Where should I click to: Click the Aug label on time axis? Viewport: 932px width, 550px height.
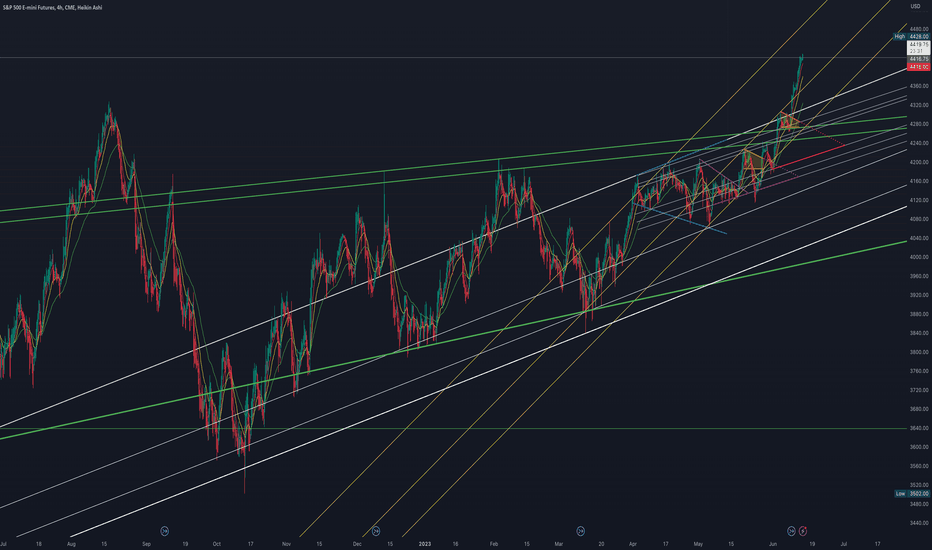tap(71, 544)
